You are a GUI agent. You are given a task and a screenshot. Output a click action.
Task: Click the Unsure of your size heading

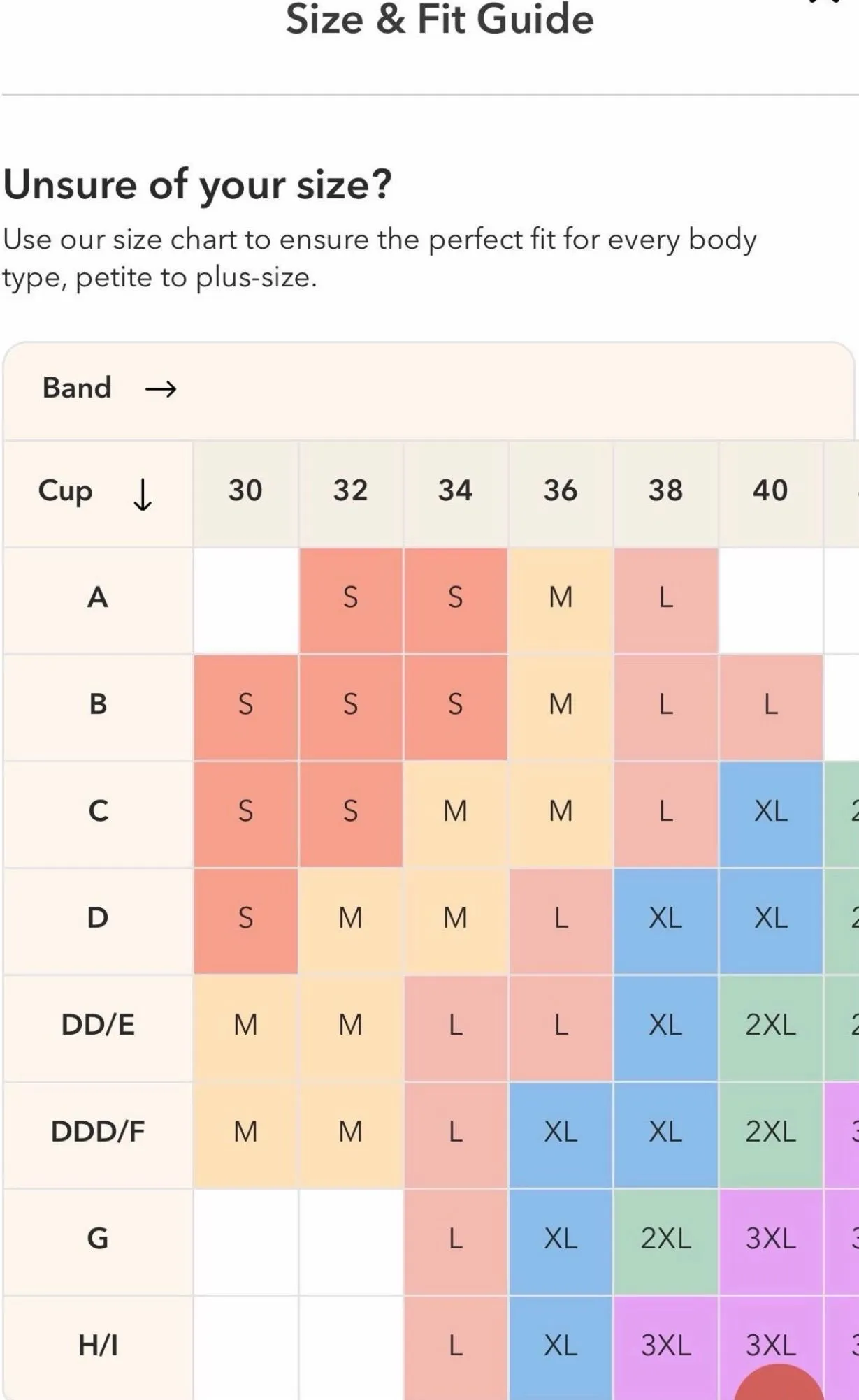tap(198, 187)
